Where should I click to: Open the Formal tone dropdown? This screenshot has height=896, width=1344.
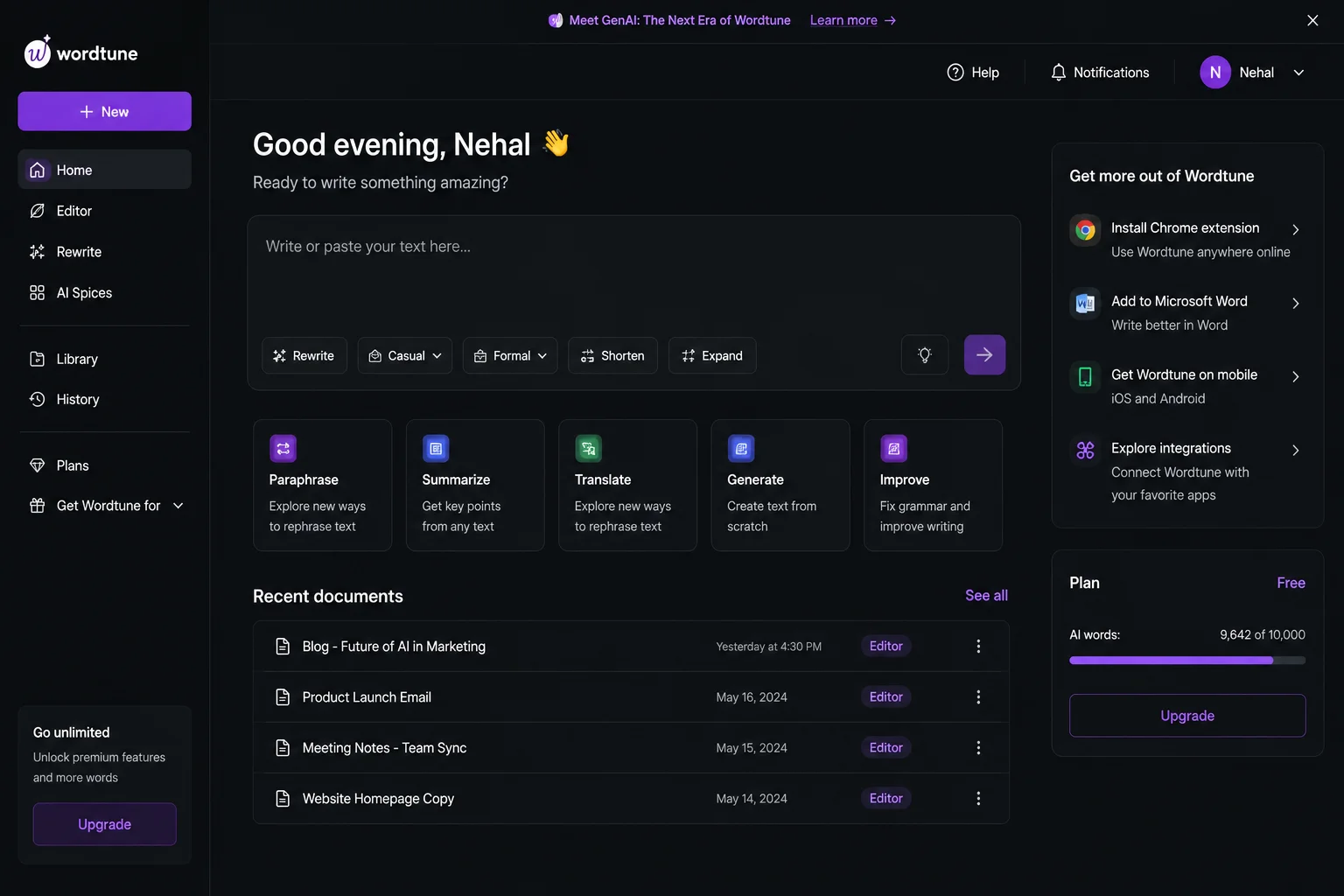[510, 356]
